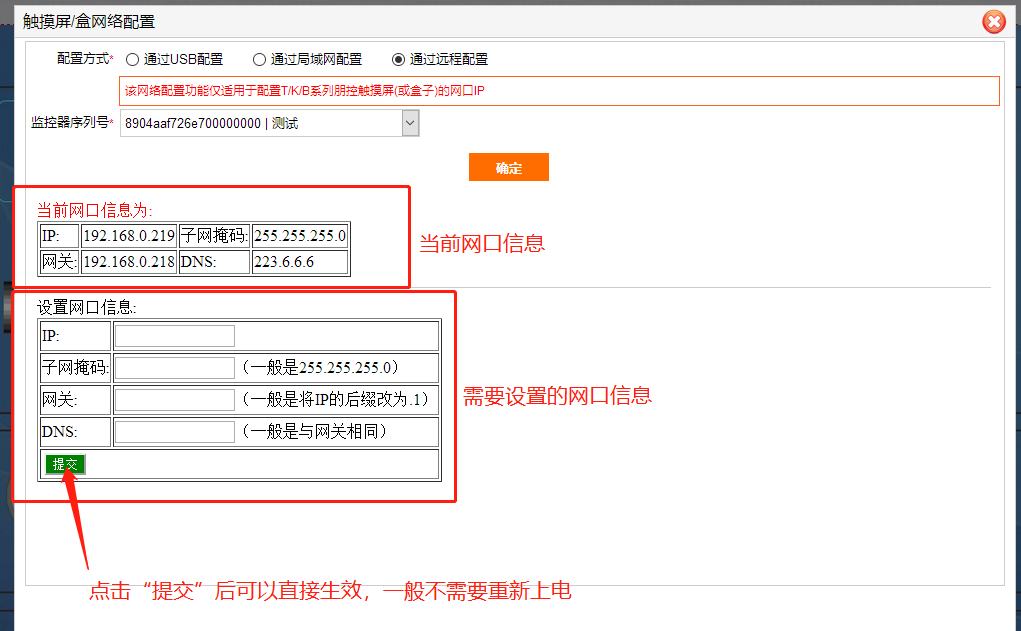Click into the 网关 input box
The width and height of the screenshot is (1021, 631).
click(x=174, y=400)
